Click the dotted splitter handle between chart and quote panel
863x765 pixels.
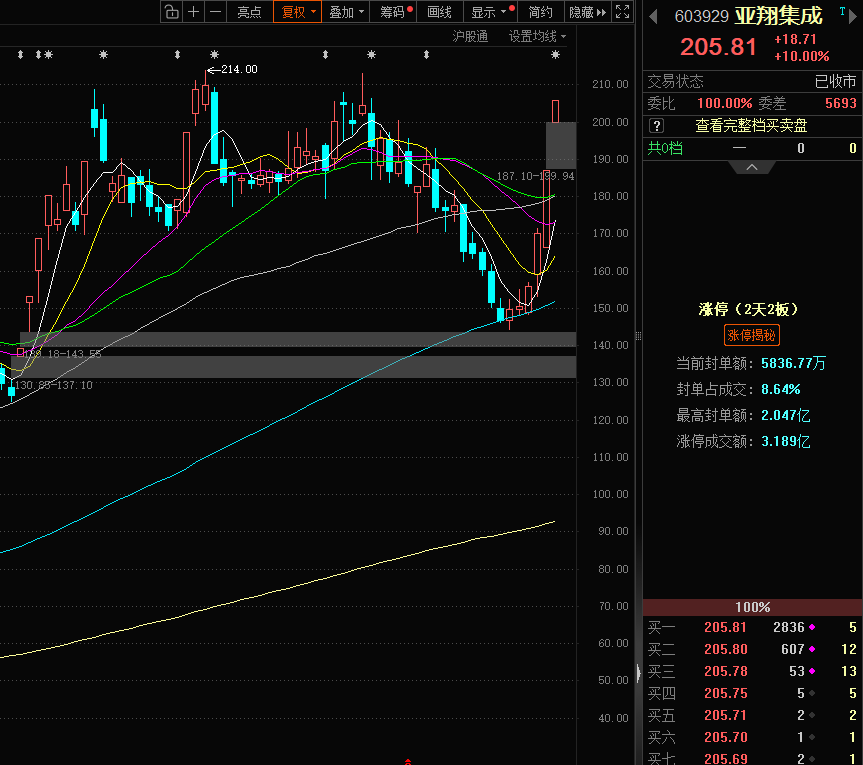[638, 336]
